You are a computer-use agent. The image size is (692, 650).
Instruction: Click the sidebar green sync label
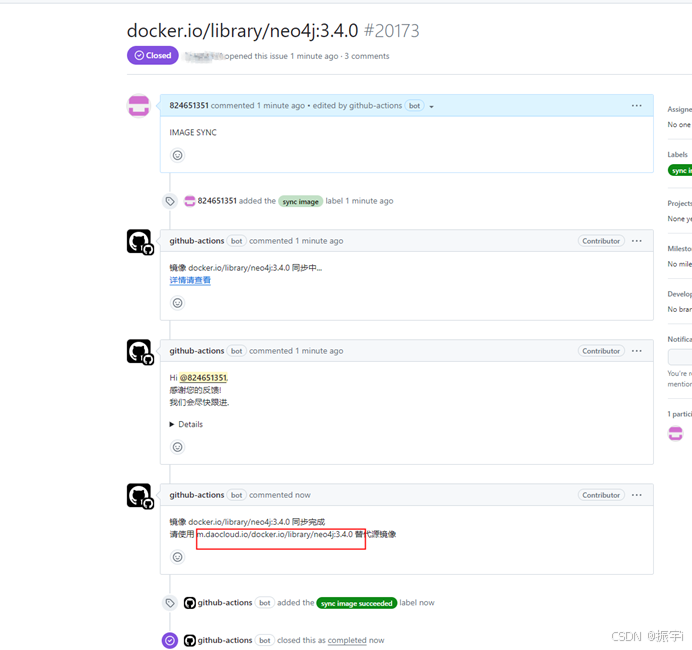pos(680,171)
